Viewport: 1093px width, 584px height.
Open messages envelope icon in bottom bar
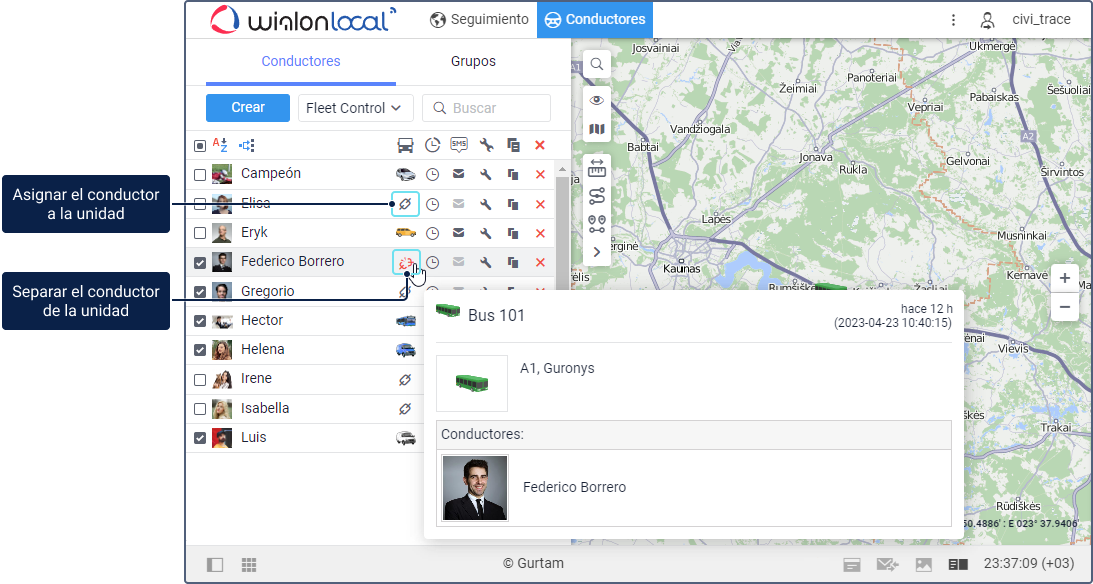[887, 564]
